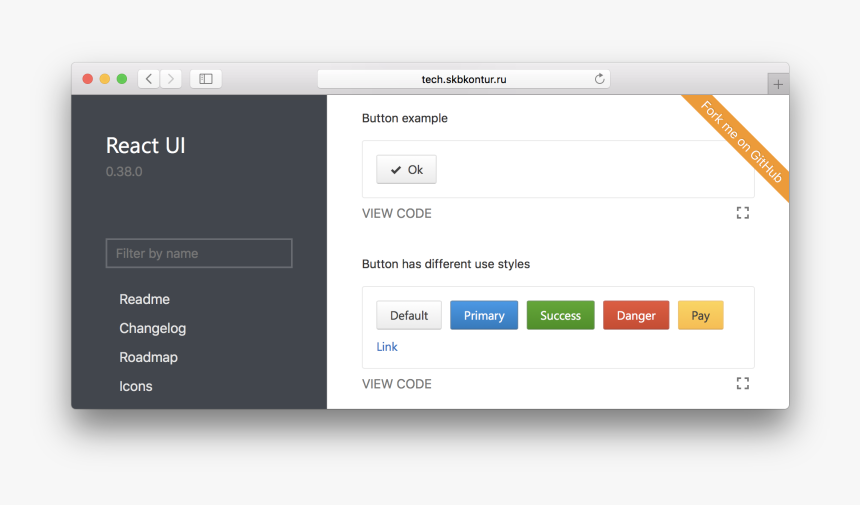The image size is (860, 505).
Task: Open the Changelog page in sidebar
Action: coord(152,328)
